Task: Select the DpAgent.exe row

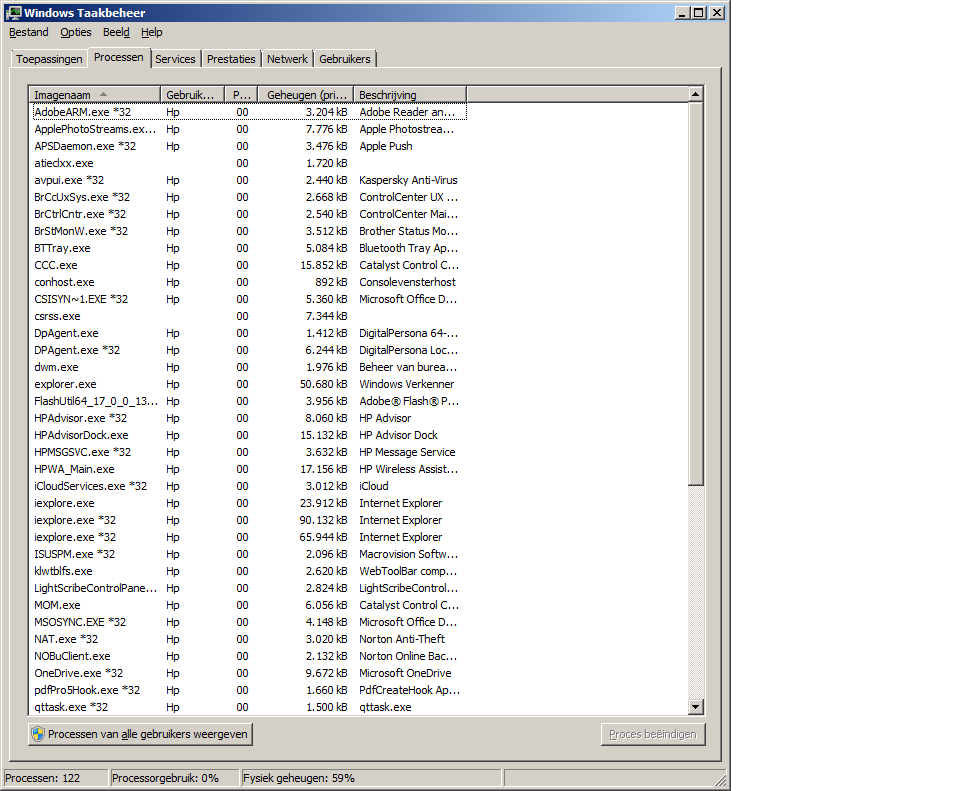Action: pyautogui.click(x=249, y=333)
